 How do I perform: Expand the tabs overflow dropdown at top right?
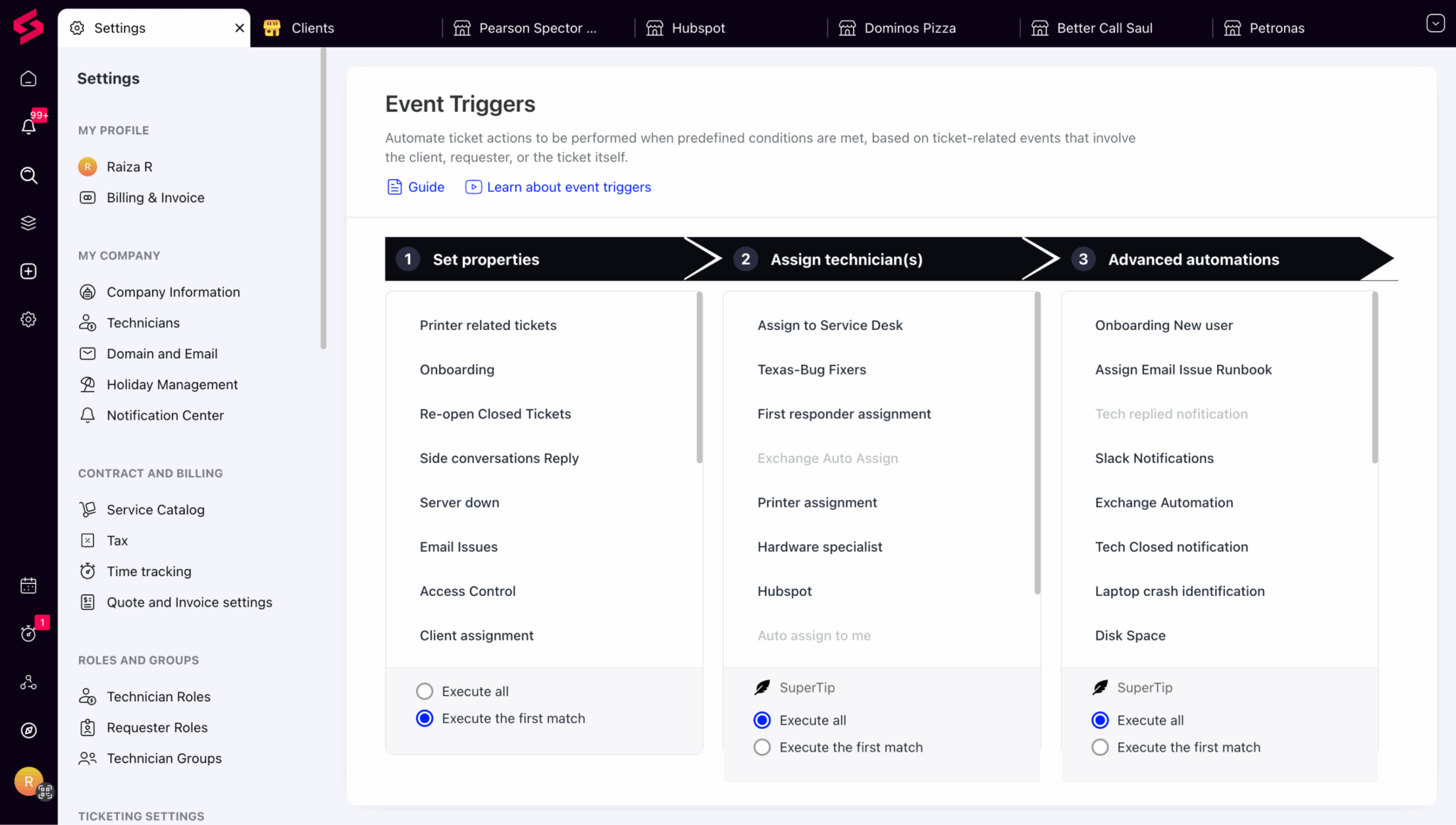(1435, 23)
